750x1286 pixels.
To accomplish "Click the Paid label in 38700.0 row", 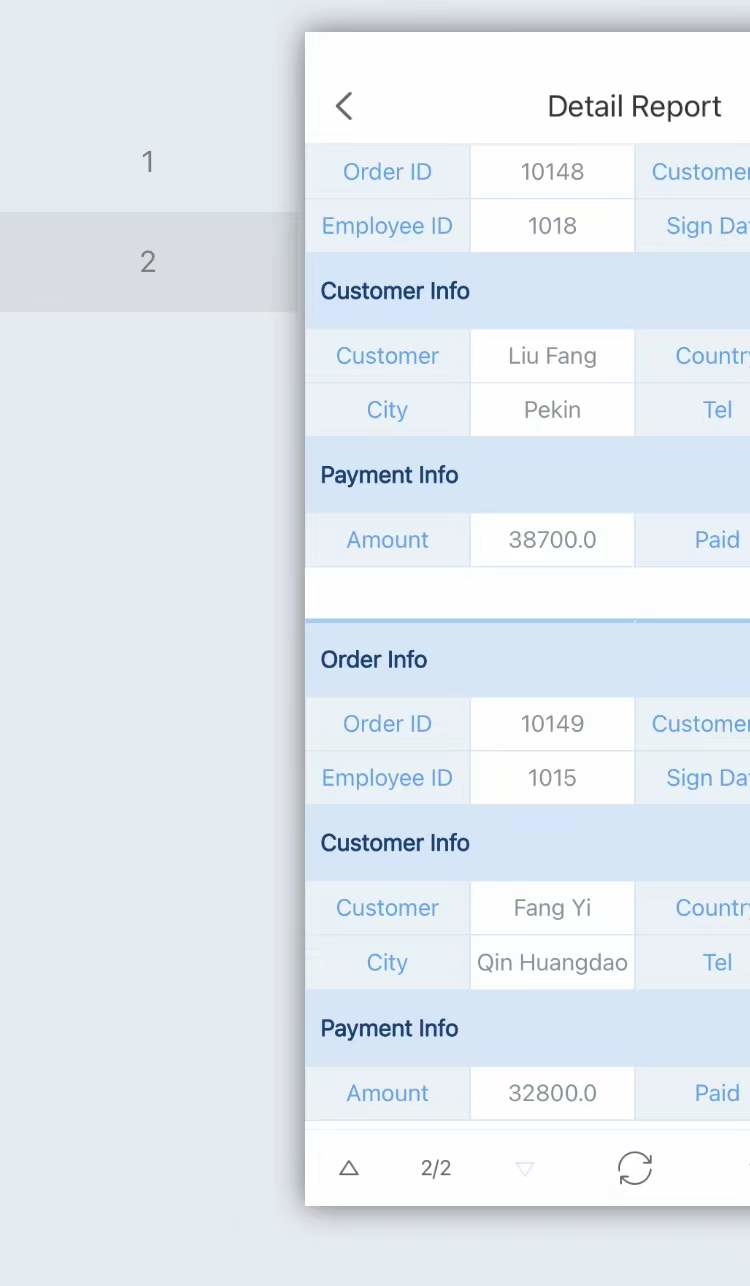I will (717, 540).
